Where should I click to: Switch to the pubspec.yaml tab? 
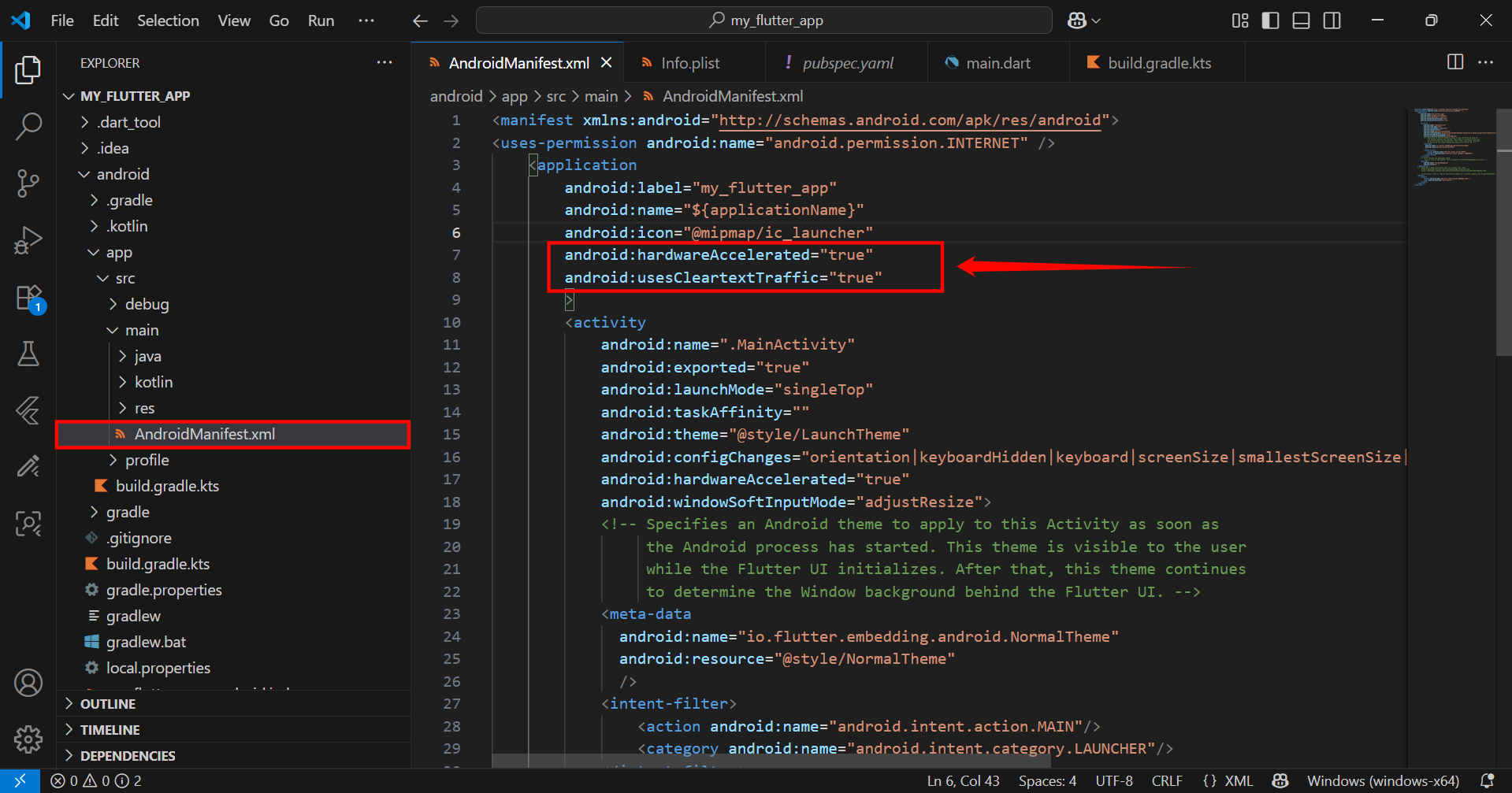coord(846,62)
